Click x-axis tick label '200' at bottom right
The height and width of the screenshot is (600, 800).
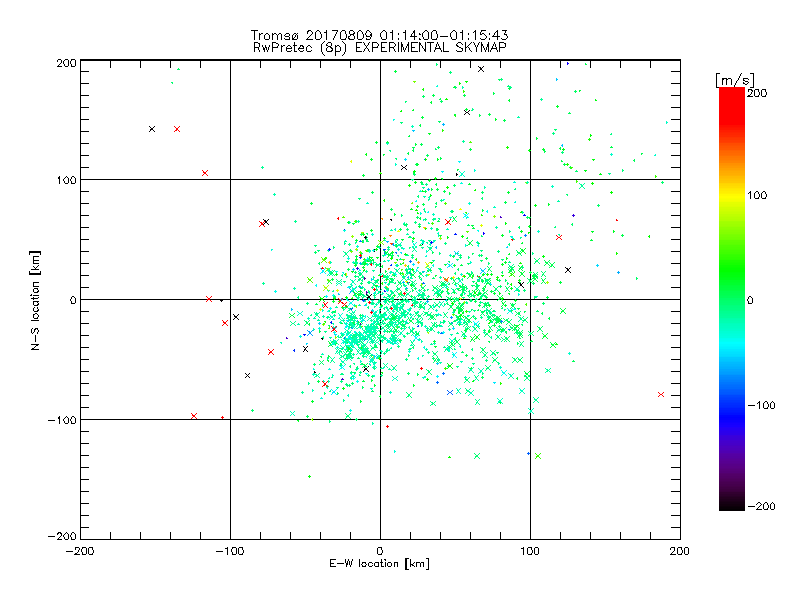679,551
